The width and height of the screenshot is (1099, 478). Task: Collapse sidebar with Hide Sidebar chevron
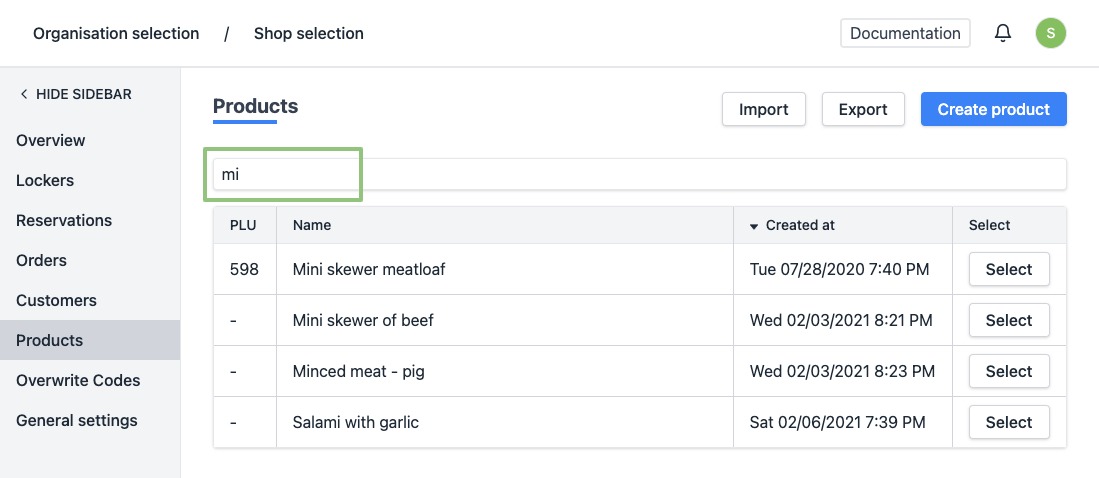point(24,94)
